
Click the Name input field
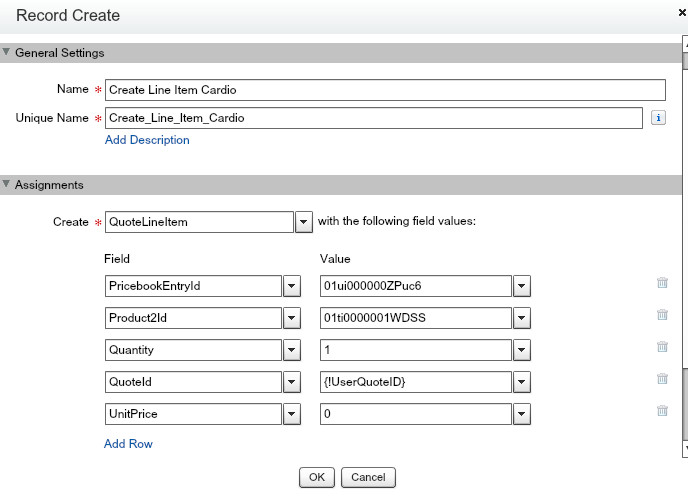[x=385, y=90]
